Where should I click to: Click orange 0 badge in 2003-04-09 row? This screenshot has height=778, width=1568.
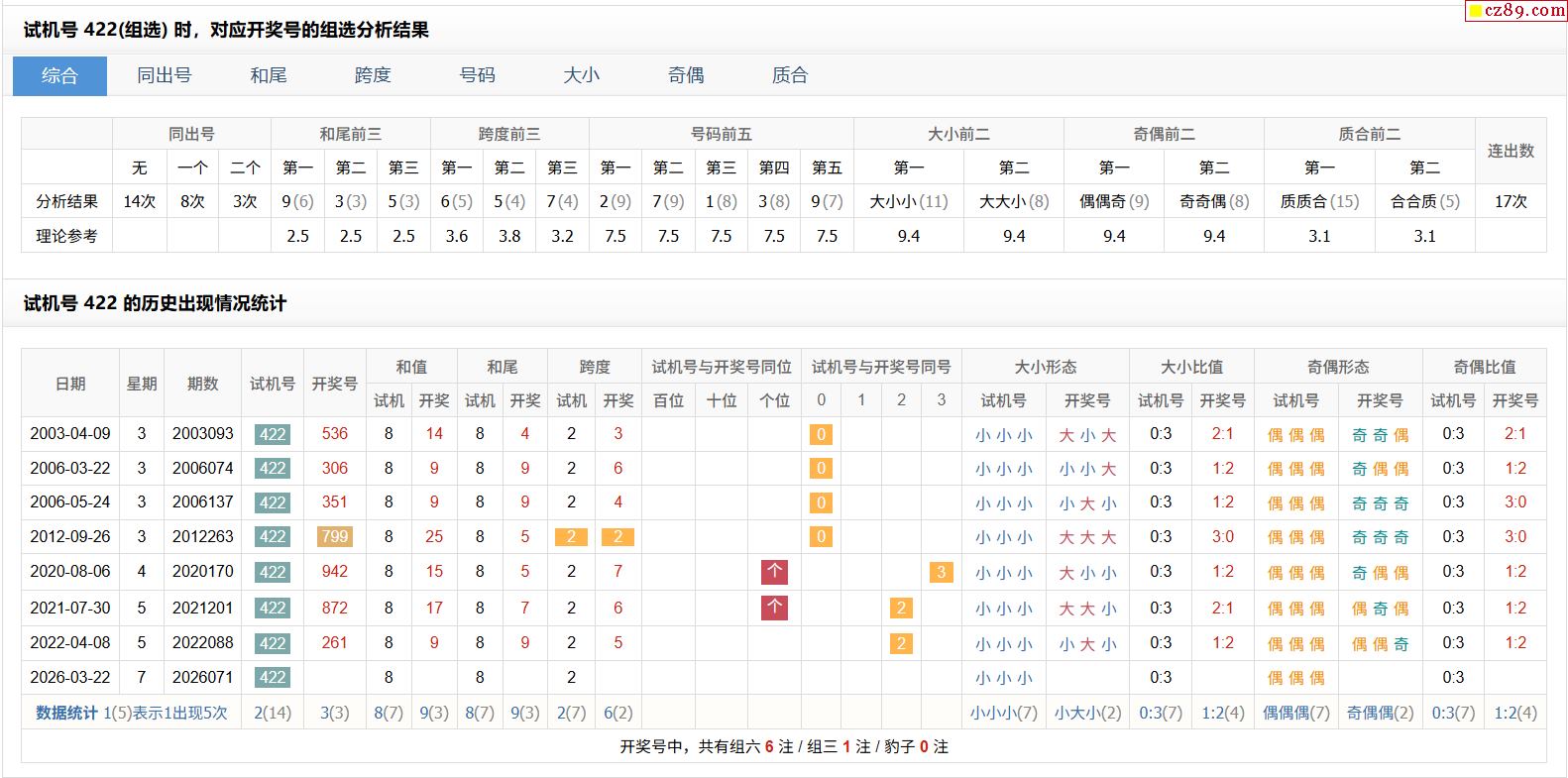click(821, 434)
